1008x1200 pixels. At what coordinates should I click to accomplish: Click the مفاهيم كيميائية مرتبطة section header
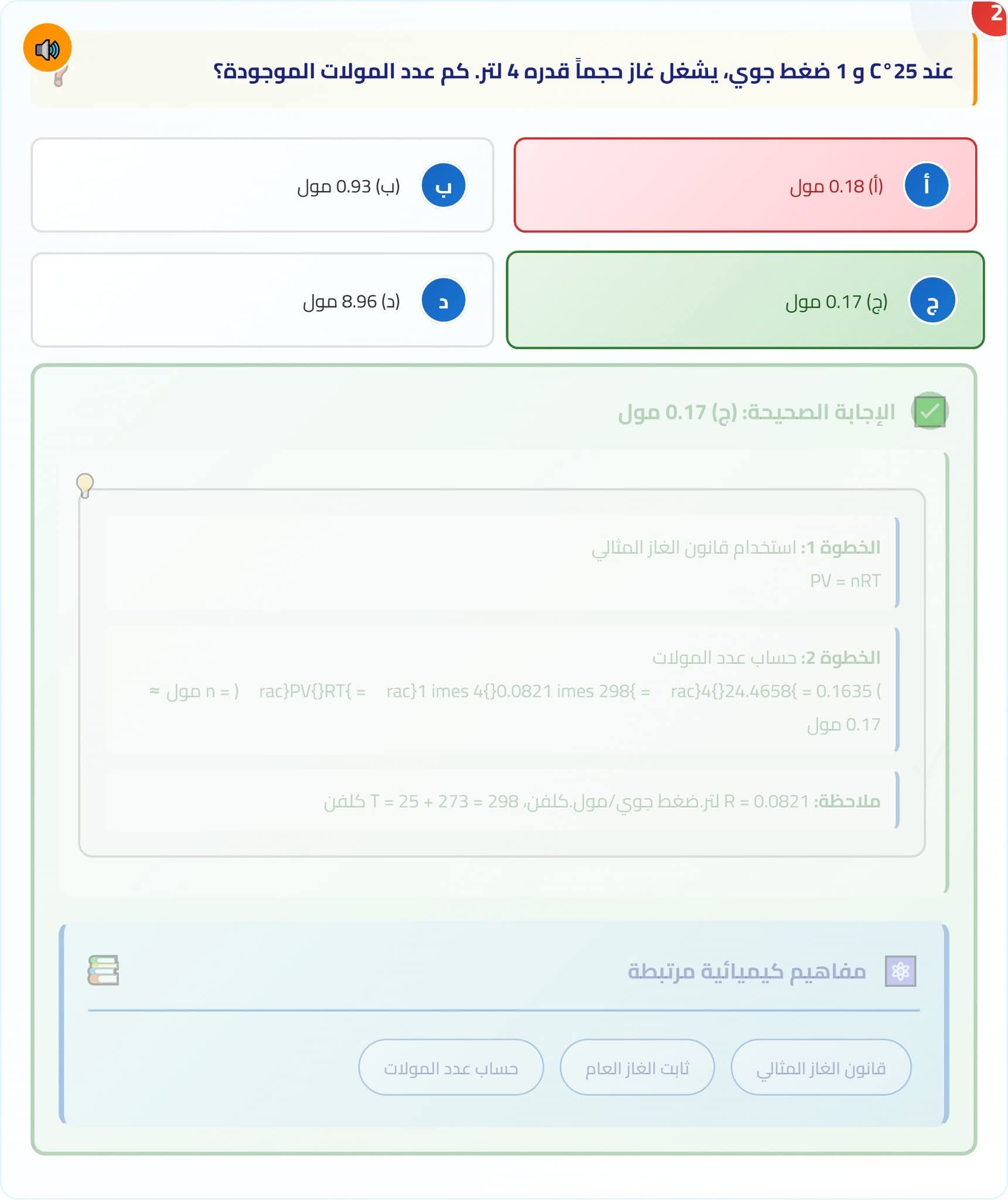coord(746,971)
